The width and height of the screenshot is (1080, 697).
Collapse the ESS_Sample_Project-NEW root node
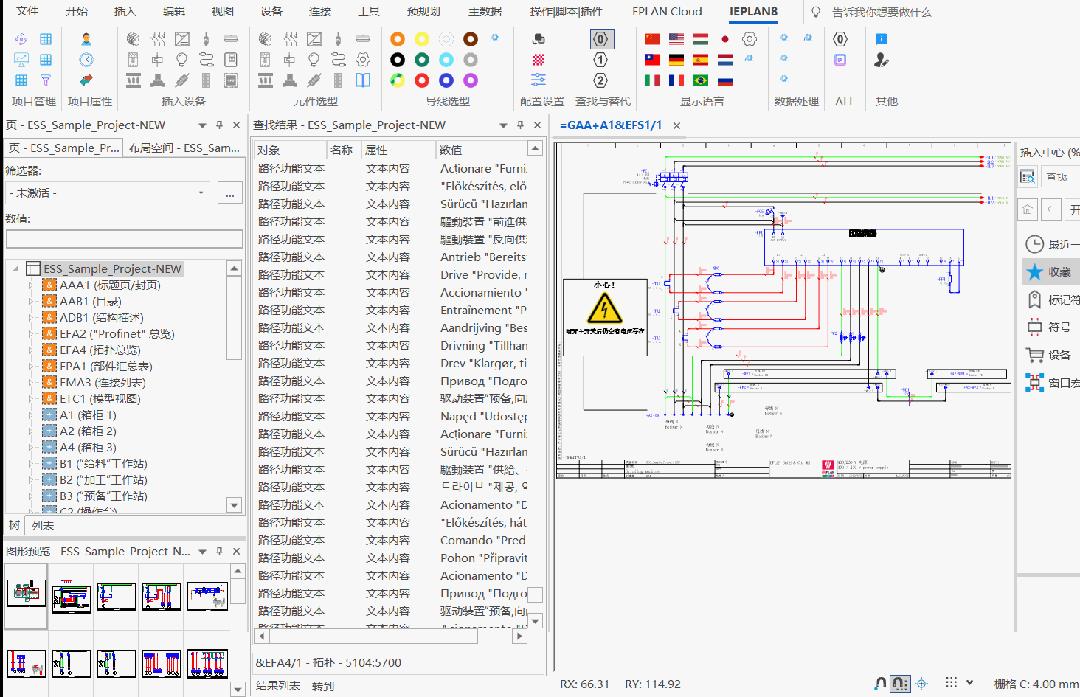pos(14,268)
